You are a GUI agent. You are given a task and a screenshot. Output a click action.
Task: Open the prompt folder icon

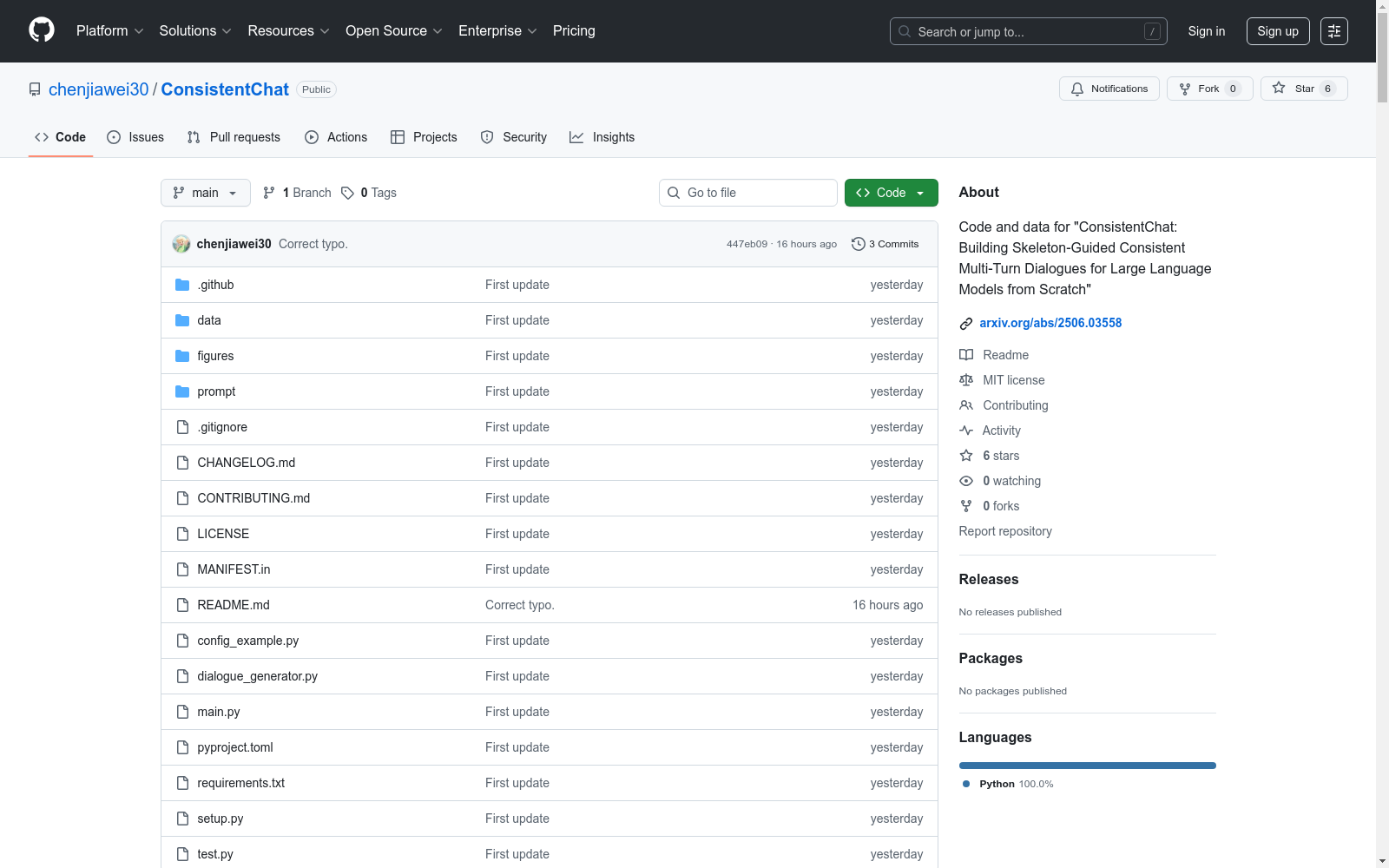(182, 391)
